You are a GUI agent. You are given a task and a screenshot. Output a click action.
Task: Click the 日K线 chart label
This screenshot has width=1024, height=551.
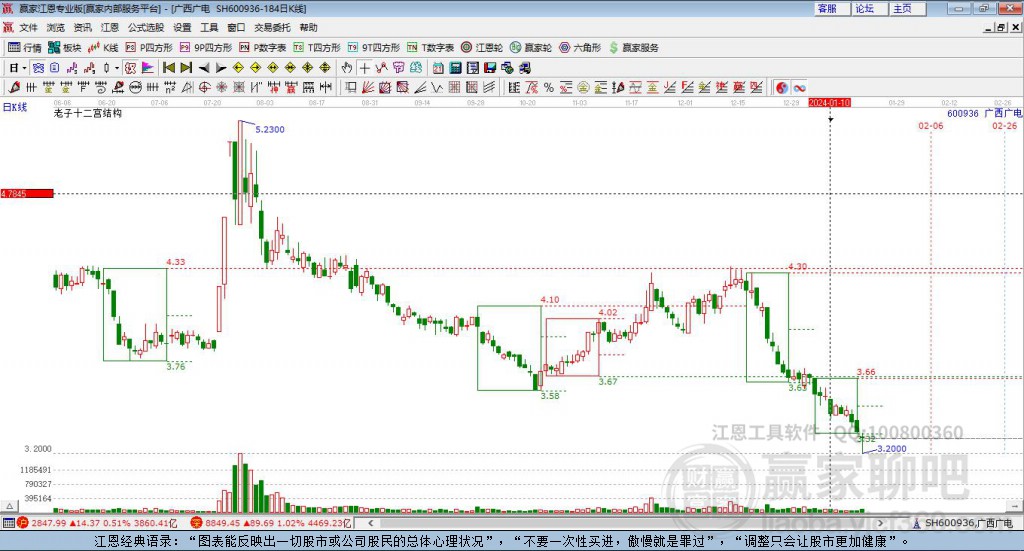coord(15,107)
